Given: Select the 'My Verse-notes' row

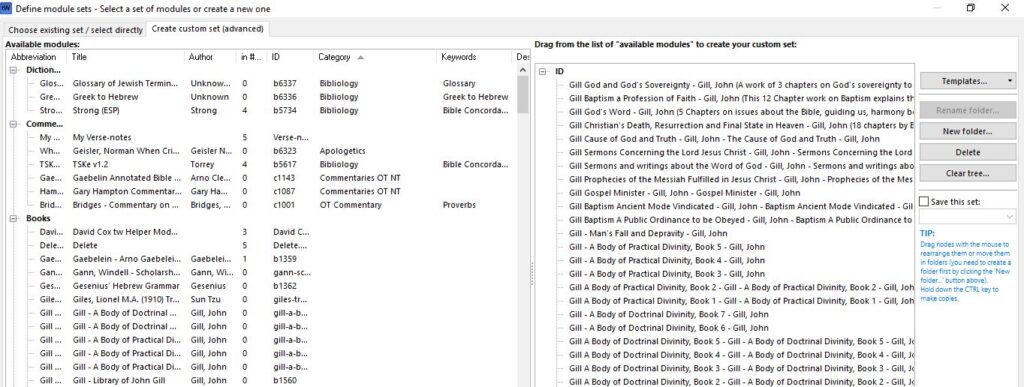Looking at the screenshot, I should pos(261,138).
